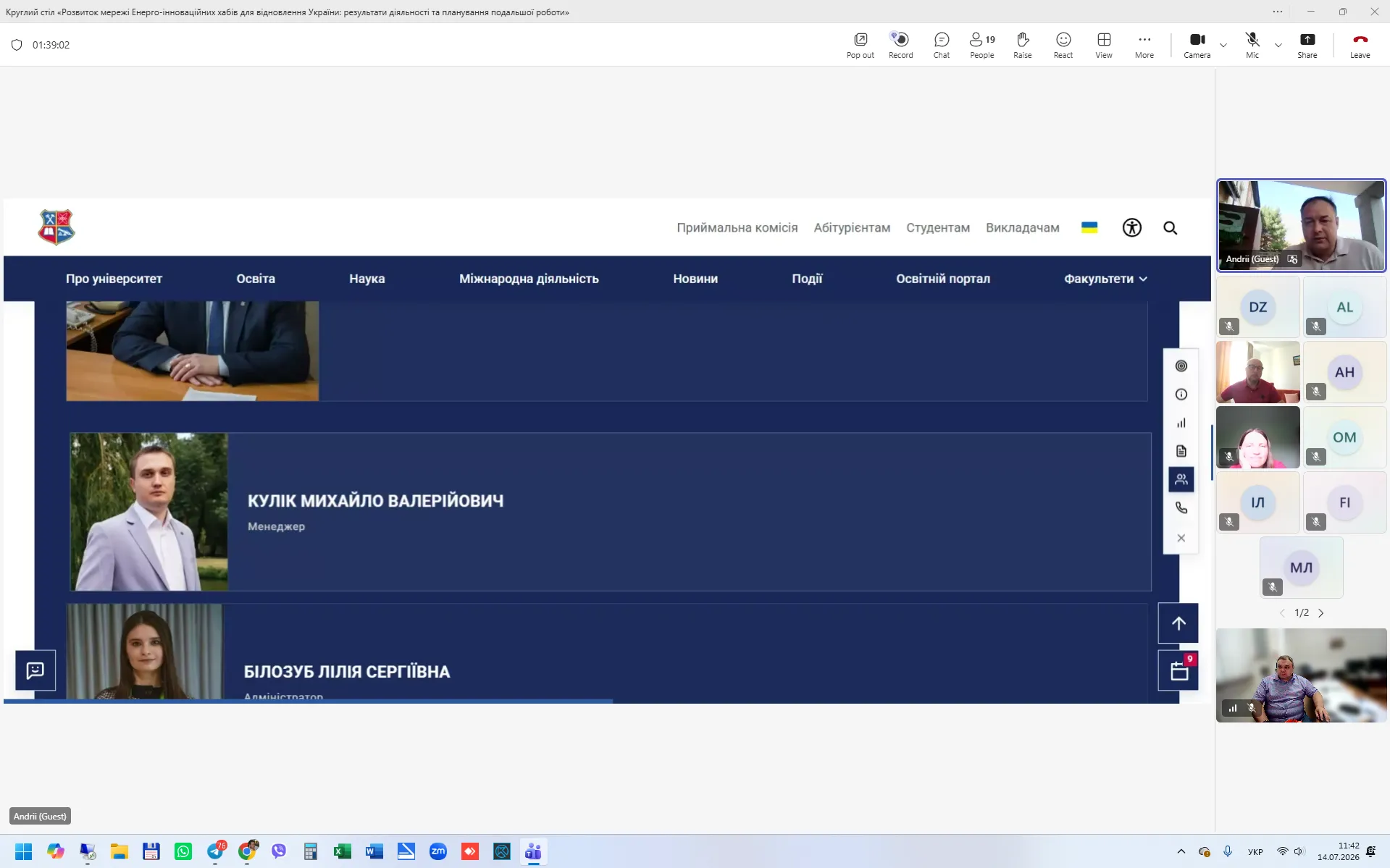Start recording the meeting
Viewport: 1390px width, 868px height.
click(900, 45)
